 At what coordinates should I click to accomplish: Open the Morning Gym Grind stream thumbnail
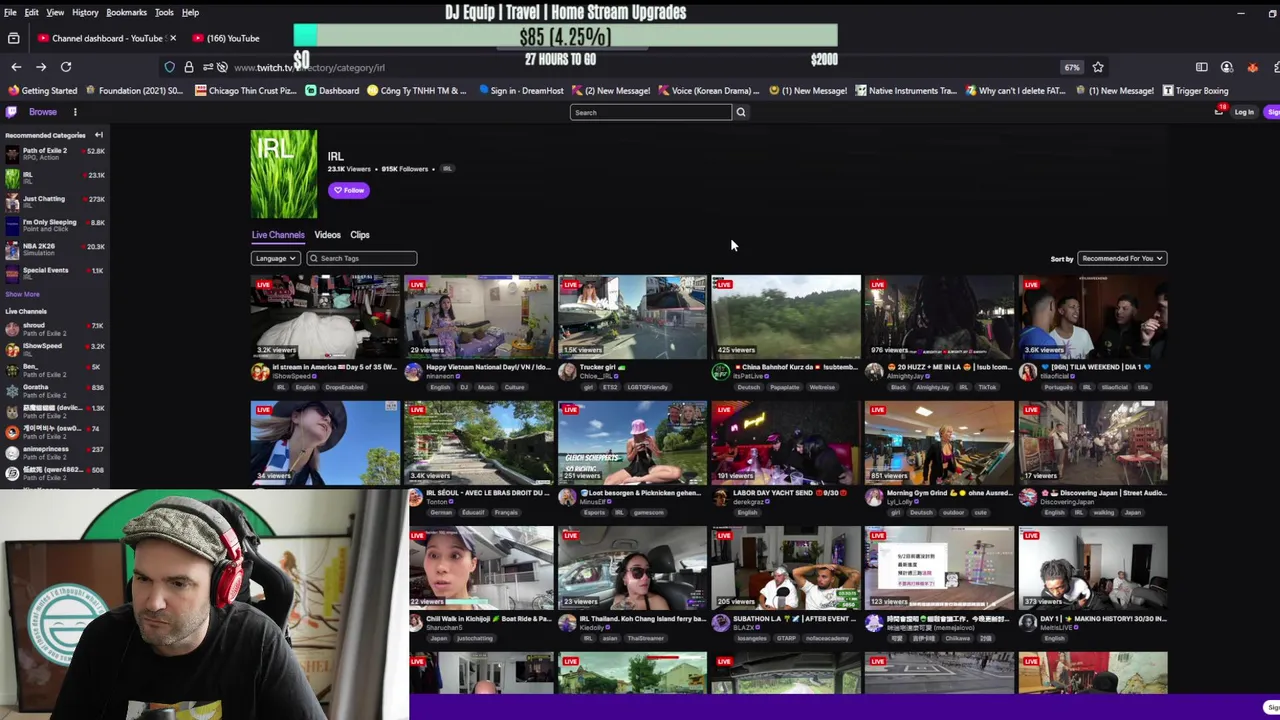tap(939, 443)
